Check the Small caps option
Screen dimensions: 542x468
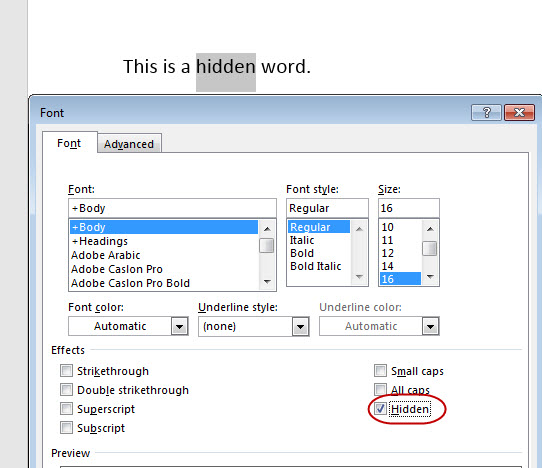point(380,371)
